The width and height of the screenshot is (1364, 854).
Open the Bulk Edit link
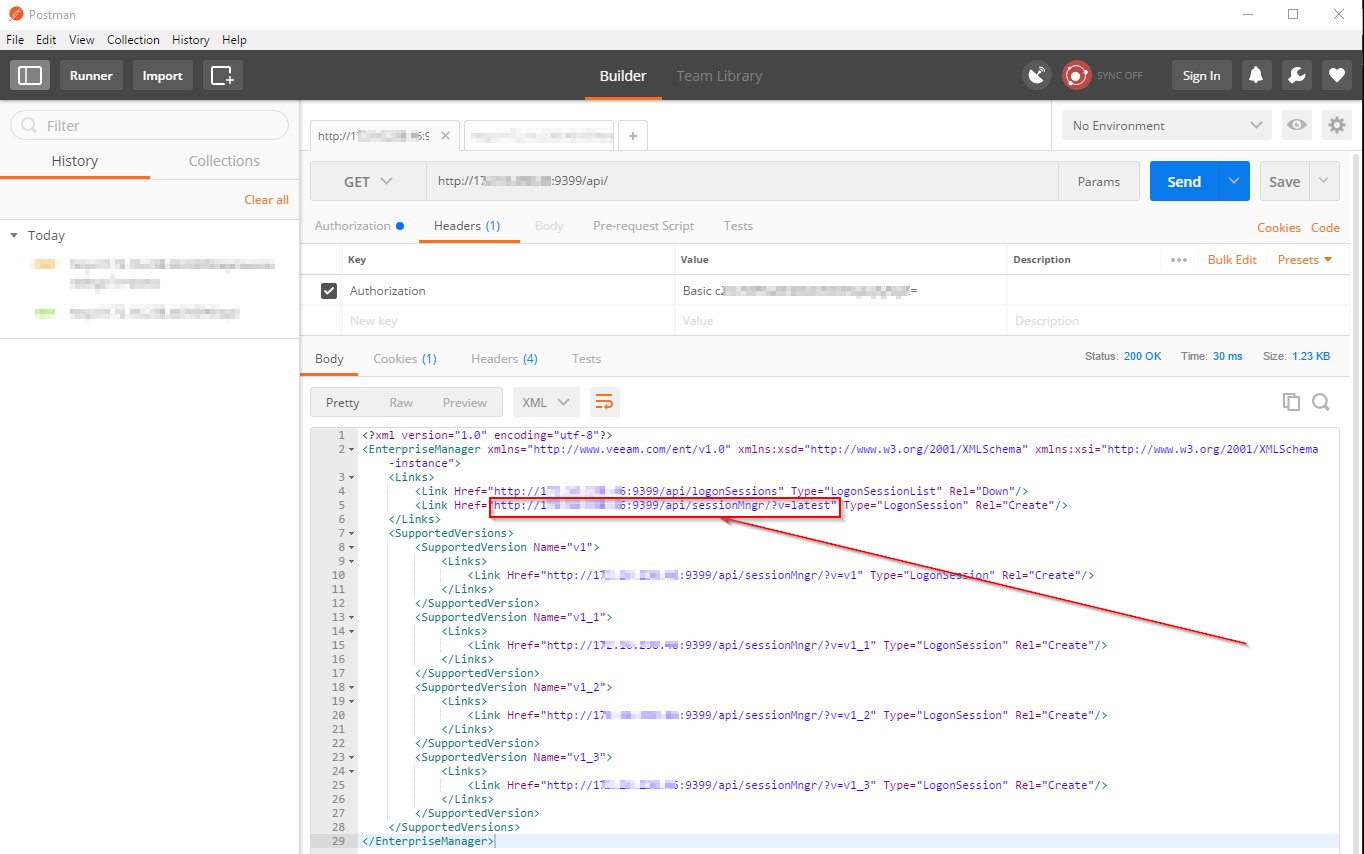(x=1232, y=259)
